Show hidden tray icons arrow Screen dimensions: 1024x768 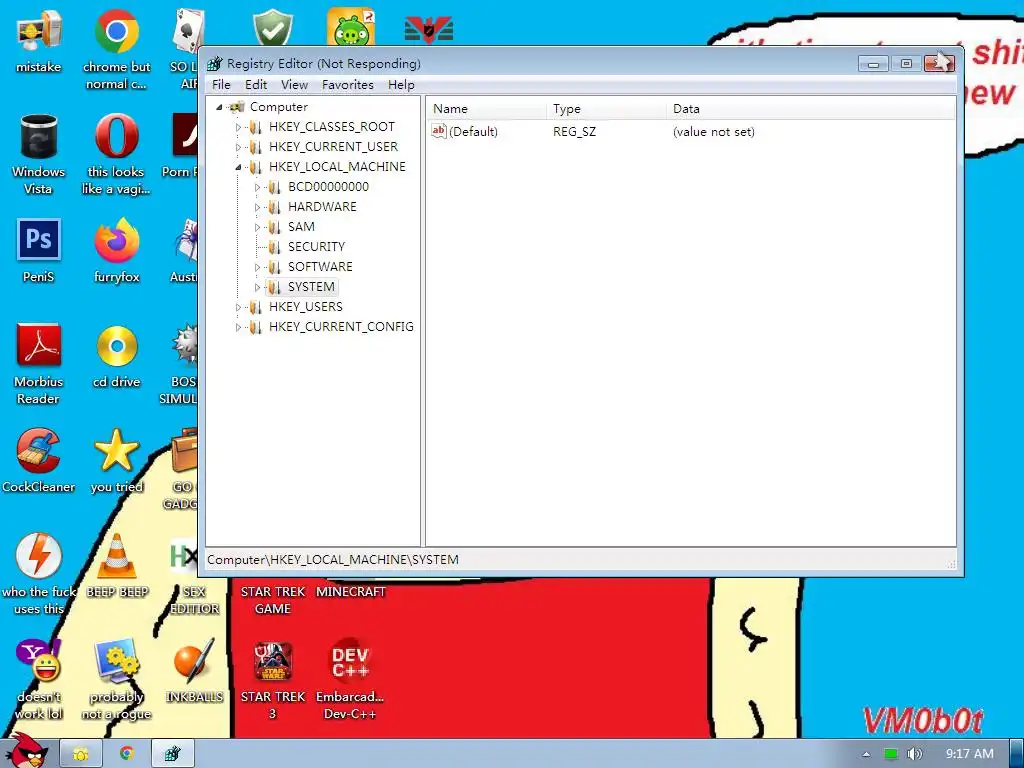pyautogui.click(x=866, y=754)
